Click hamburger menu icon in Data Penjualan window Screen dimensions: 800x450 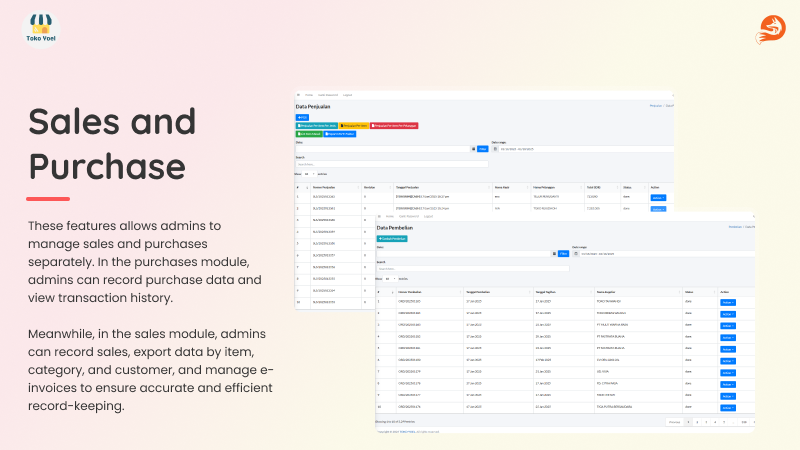298,94
